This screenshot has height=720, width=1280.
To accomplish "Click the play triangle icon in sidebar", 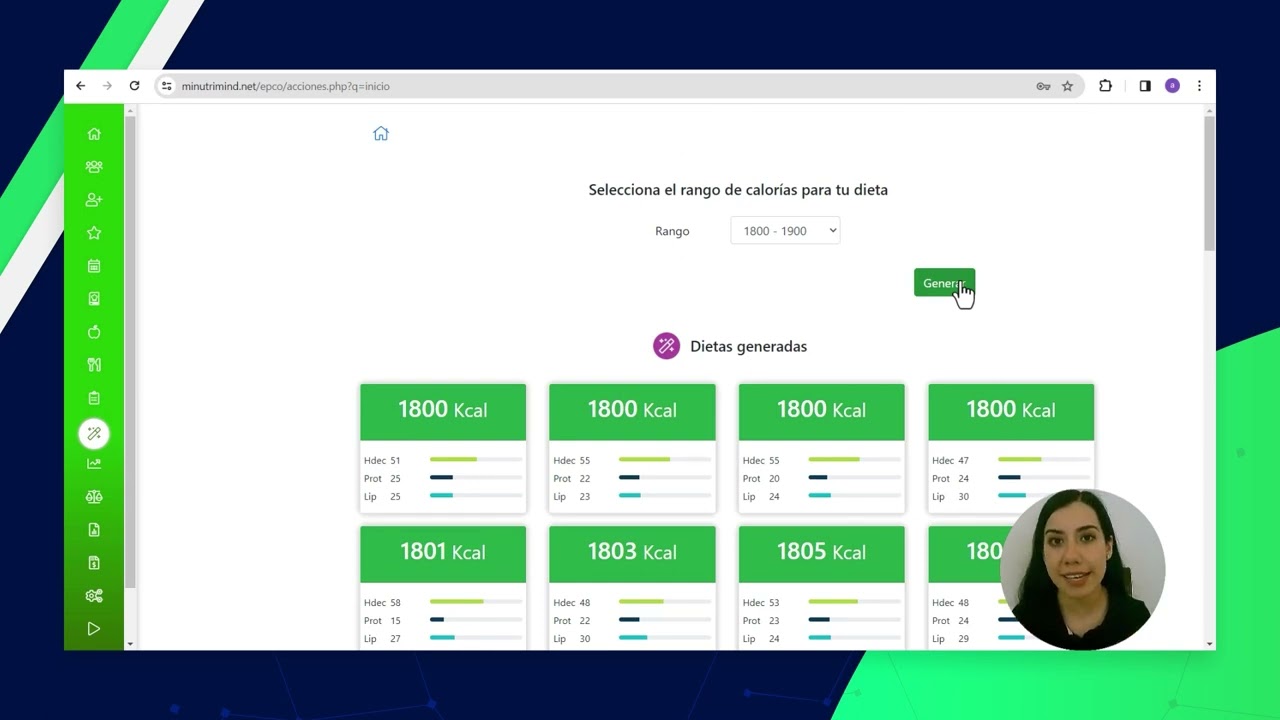I will pyautogui.click(x=94, y=629).
